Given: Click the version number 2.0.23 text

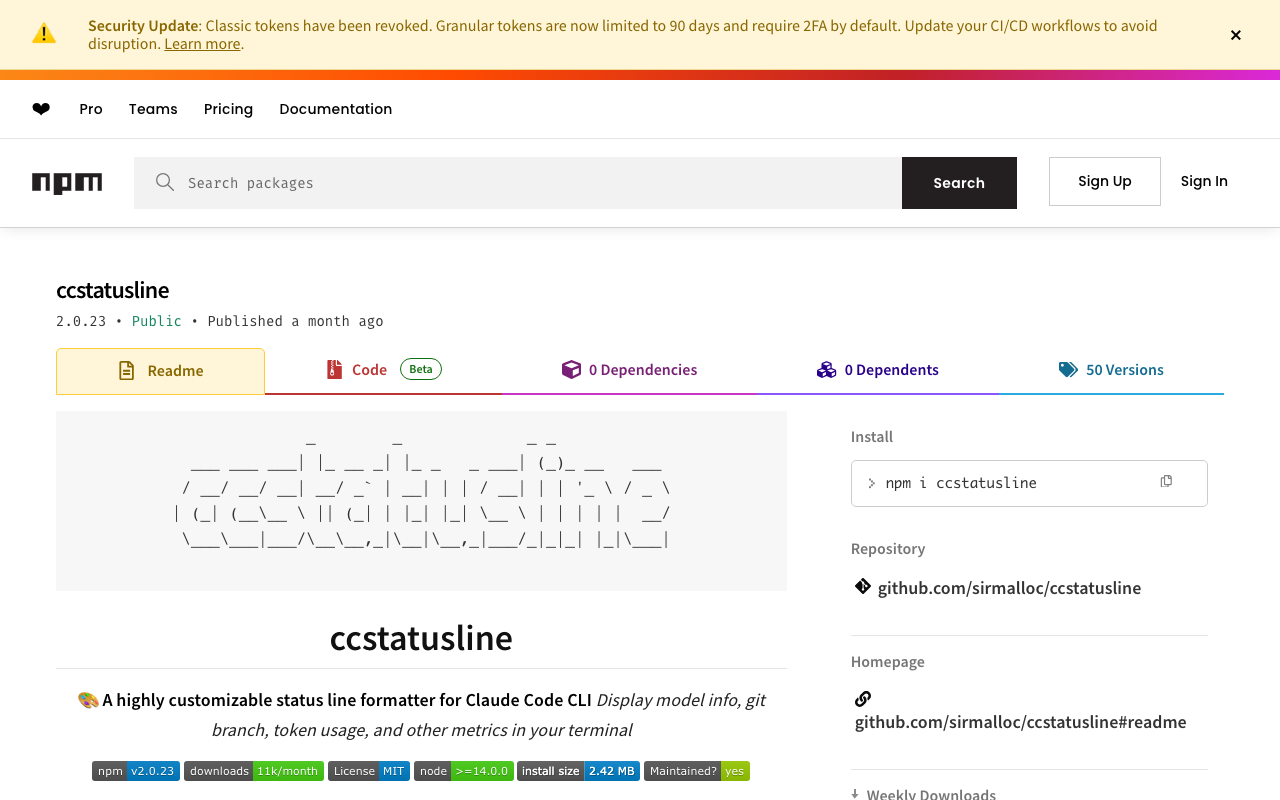Looking at the screenshot, I should 81,321.
